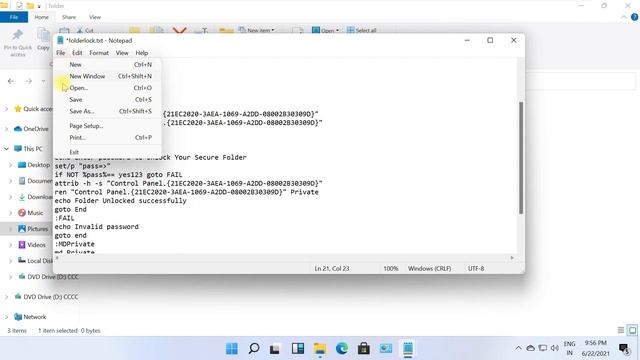The image size is (640, 360).
Task: Select This PC in the navigation pane
Action: (28, 149)
